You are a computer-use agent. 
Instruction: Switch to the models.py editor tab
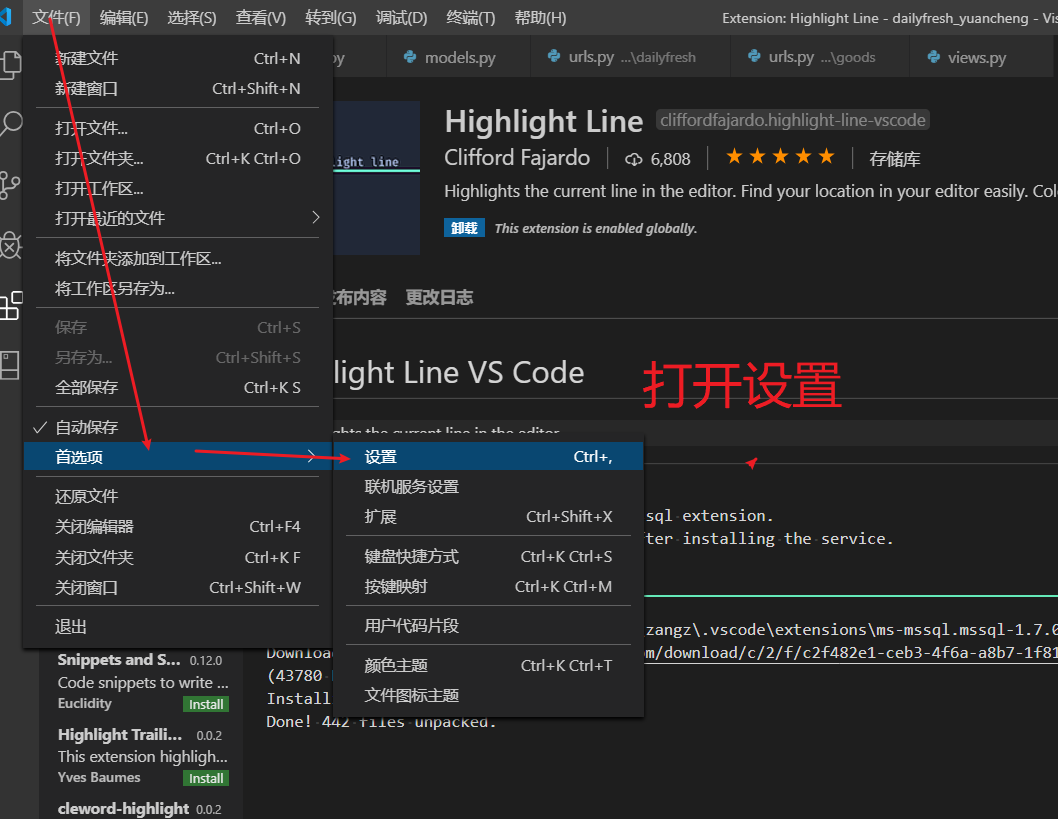459,57
